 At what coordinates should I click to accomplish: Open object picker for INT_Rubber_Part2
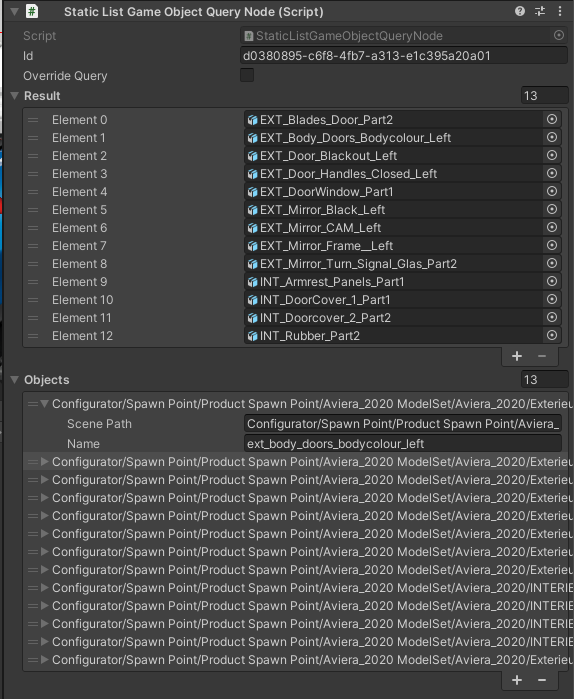click(552, 335)
